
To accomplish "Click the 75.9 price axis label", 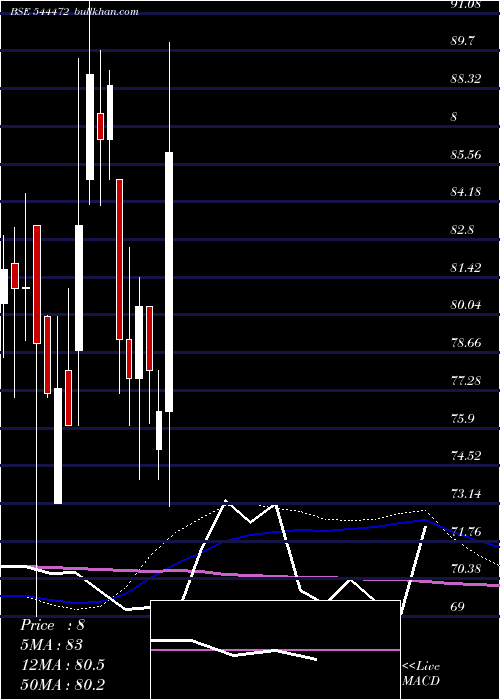I will pyautogui.click(x=462, y=419).
